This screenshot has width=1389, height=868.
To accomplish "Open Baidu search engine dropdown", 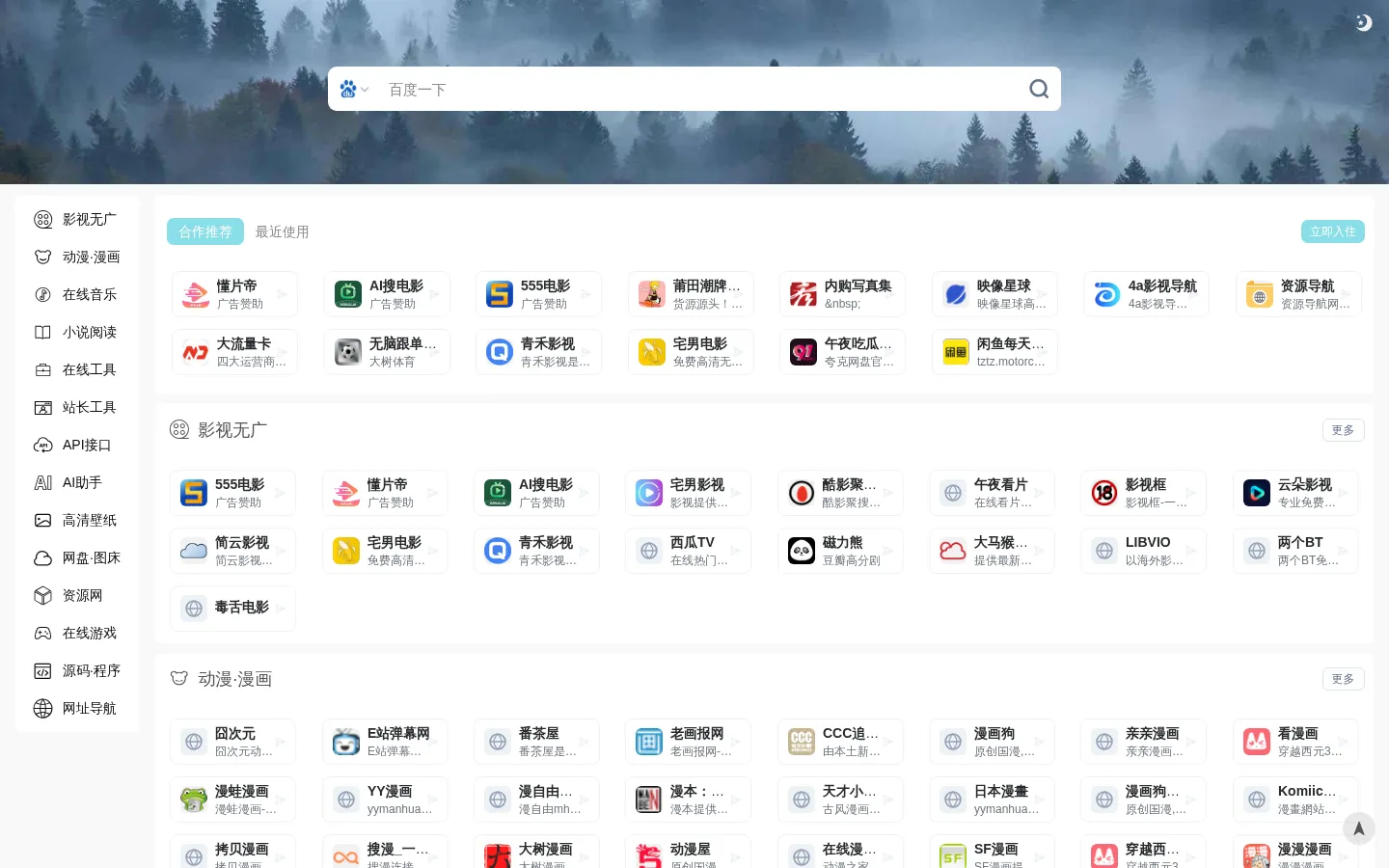I will click(354, 89).
